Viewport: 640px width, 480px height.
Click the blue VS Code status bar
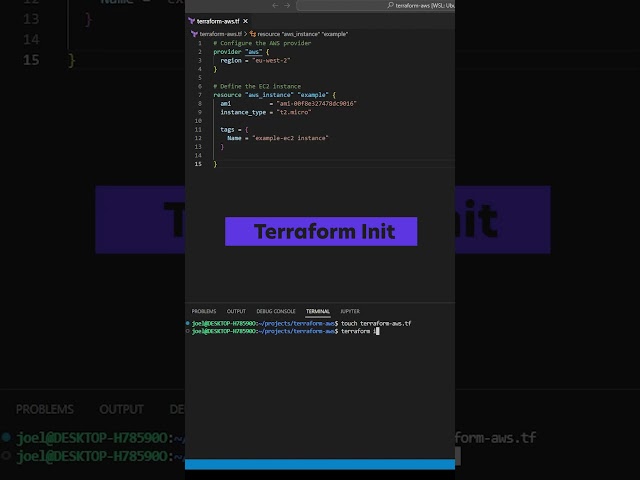(320, 464)
